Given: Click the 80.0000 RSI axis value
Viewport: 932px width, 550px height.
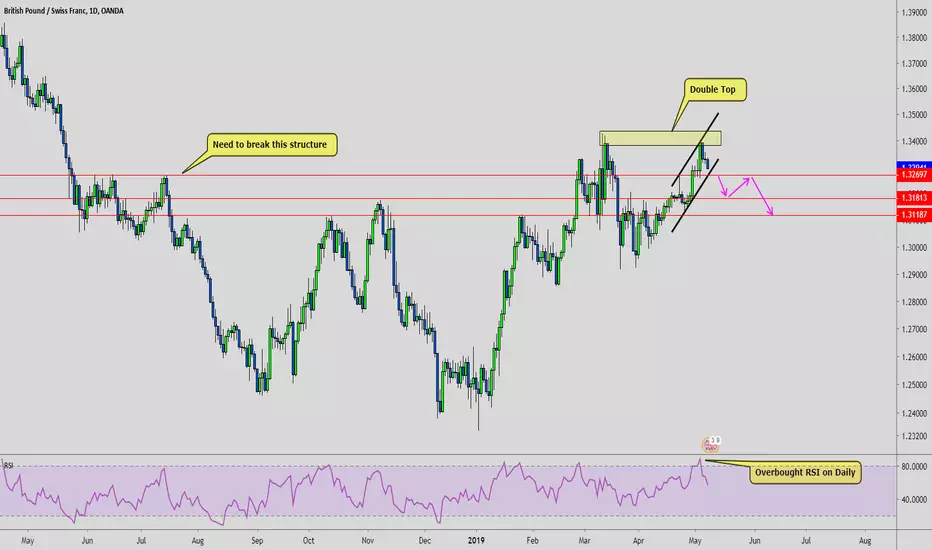Looking at the screenshot, I should 914,467.
